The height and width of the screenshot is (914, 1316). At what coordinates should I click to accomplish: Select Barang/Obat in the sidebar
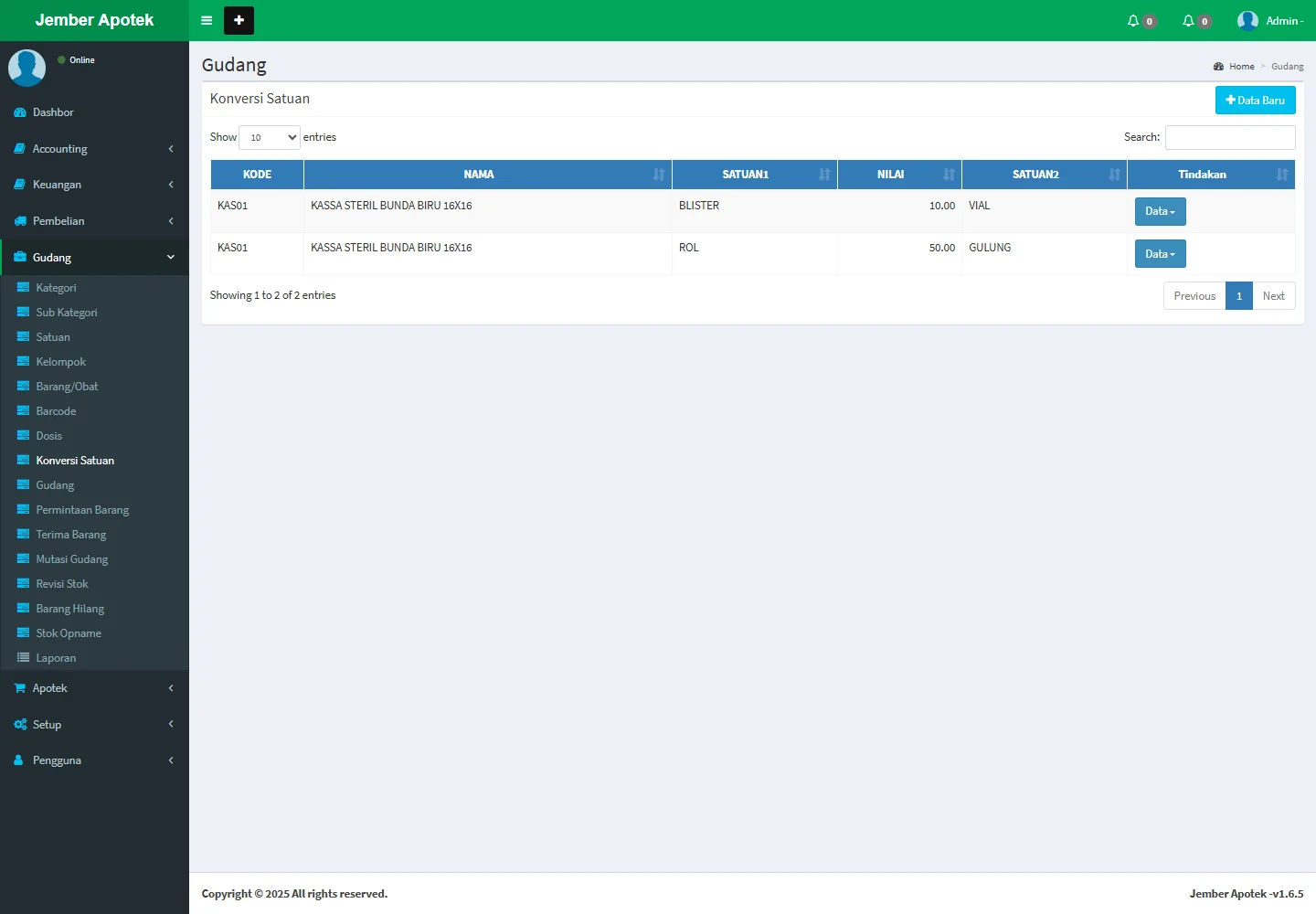[x=67, y=387]
